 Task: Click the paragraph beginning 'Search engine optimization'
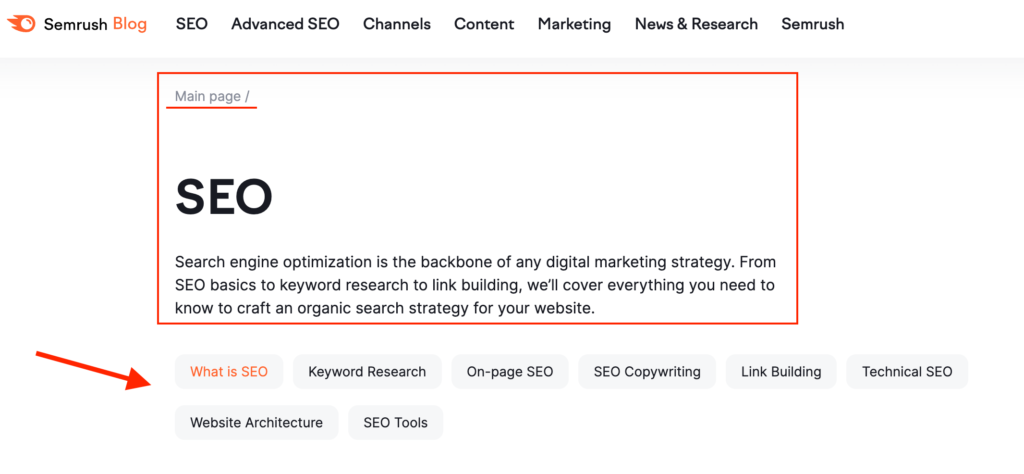(475, 285)
